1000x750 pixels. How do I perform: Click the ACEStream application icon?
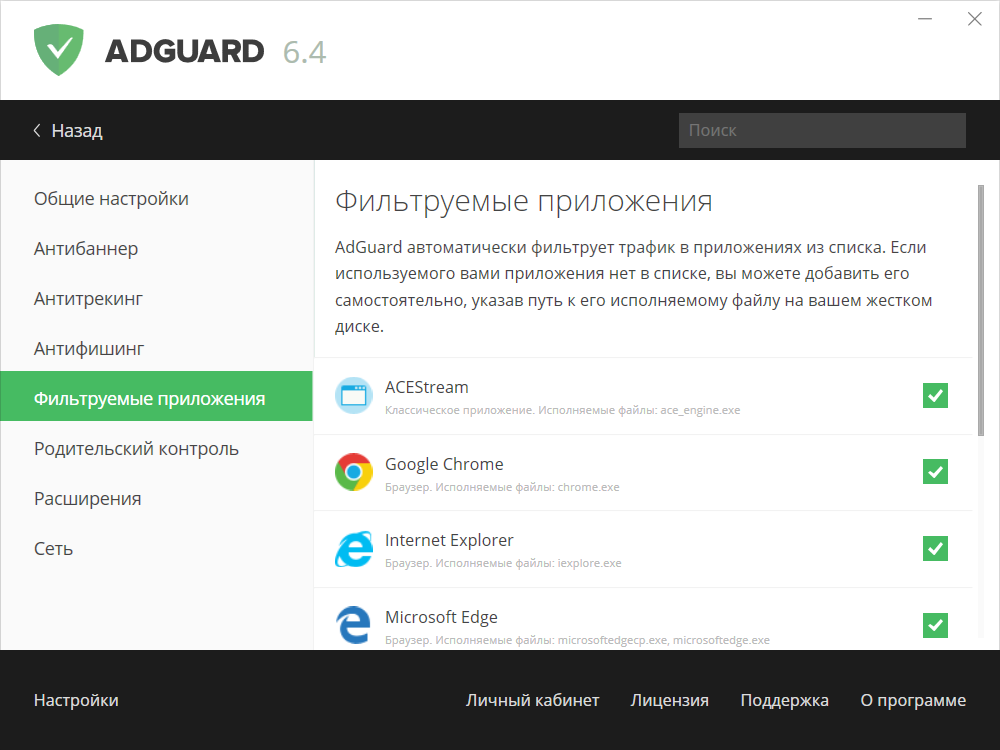353,395
